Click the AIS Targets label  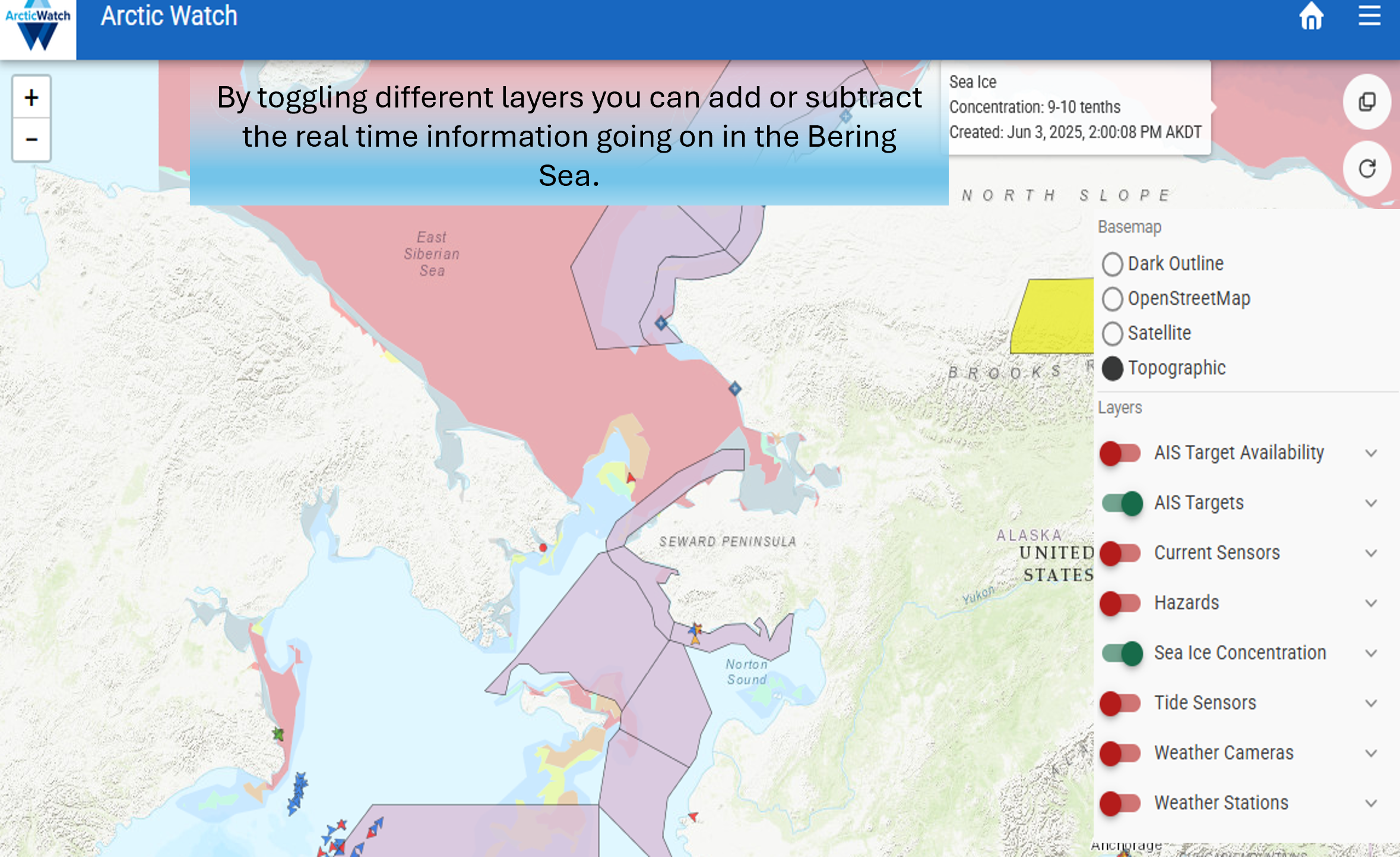1199,503
